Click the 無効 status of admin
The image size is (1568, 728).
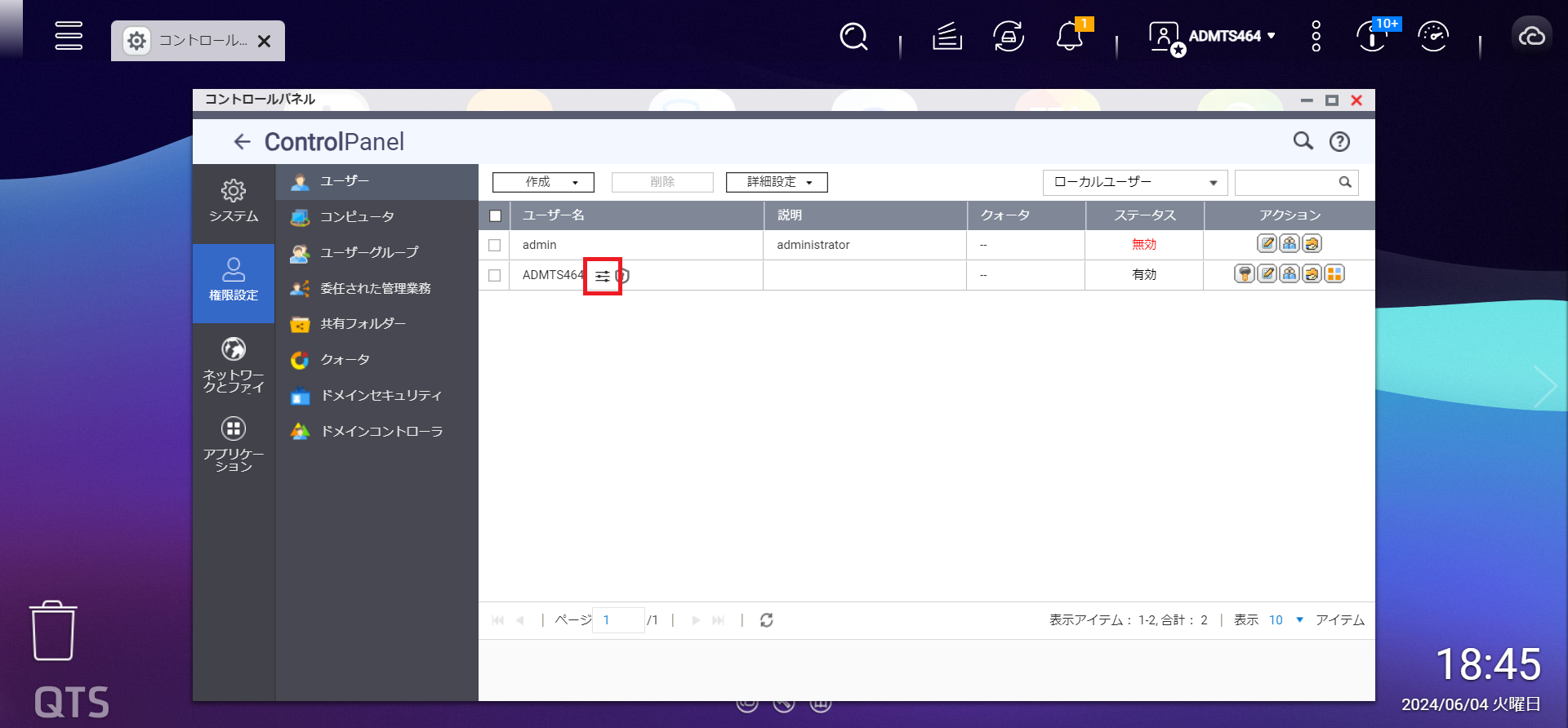[x=1144, y=244]
